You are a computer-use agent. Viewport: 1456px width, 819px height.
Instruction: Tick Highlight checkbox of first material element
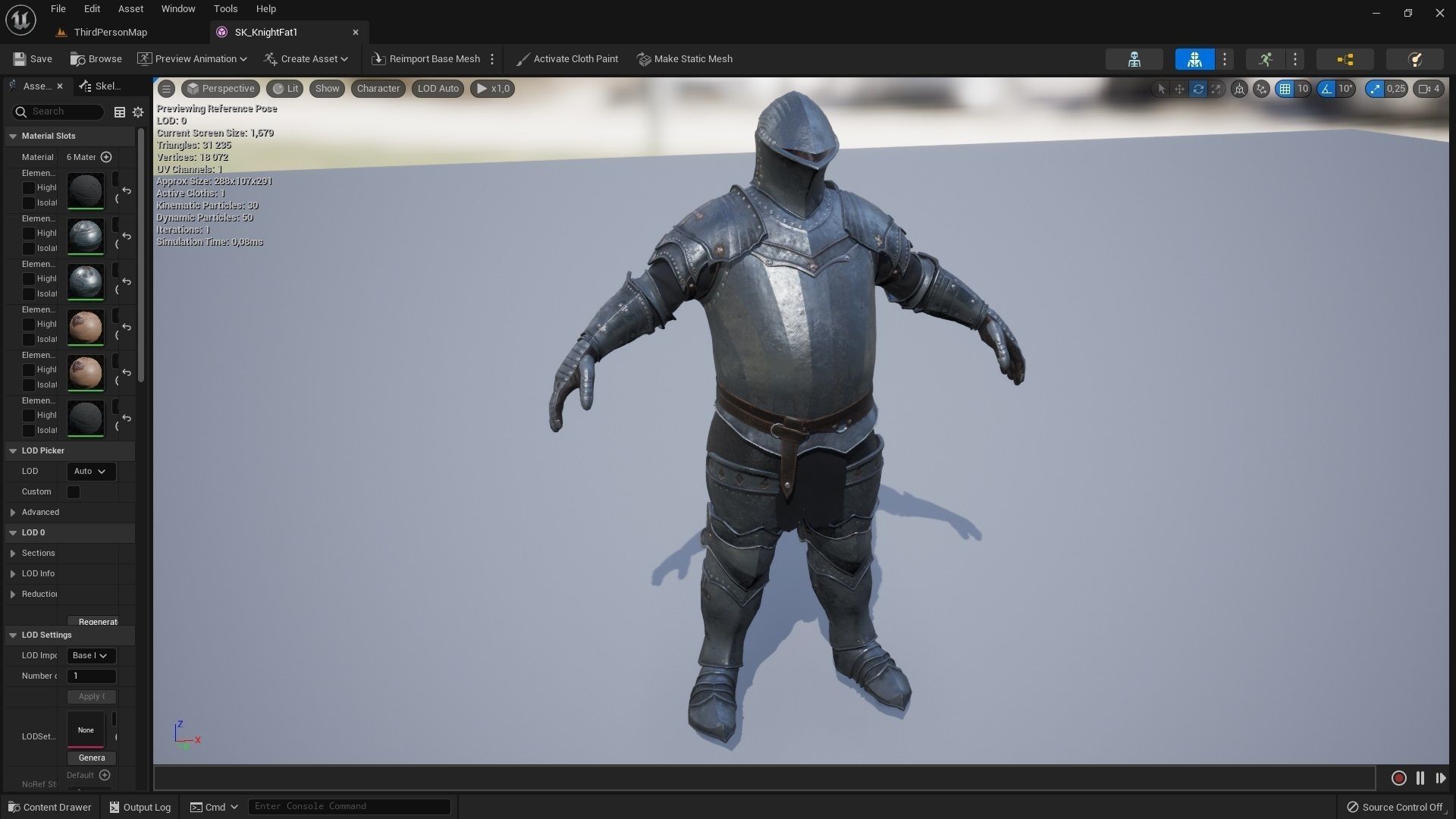(x=28, y=187)
